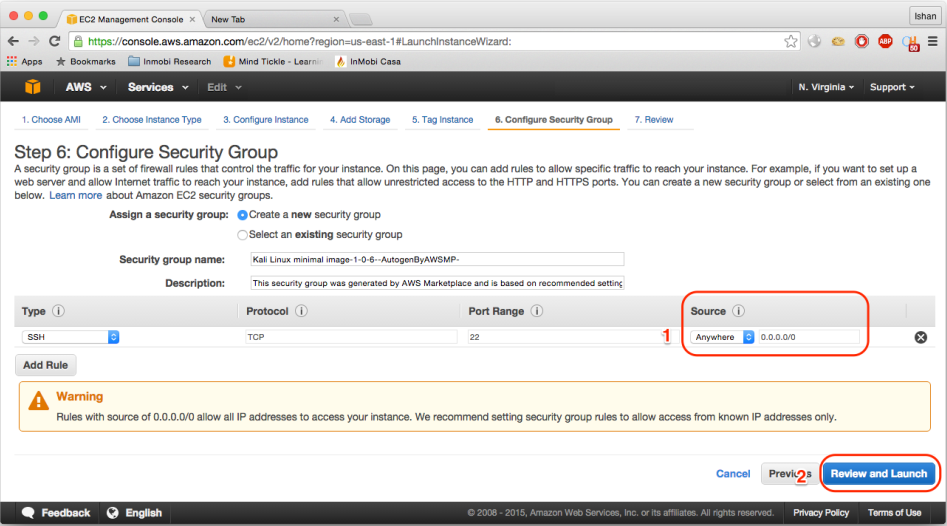This screenshot has width=947, height=526.
Task: Click the Type info icon
Action: (58, 311)
